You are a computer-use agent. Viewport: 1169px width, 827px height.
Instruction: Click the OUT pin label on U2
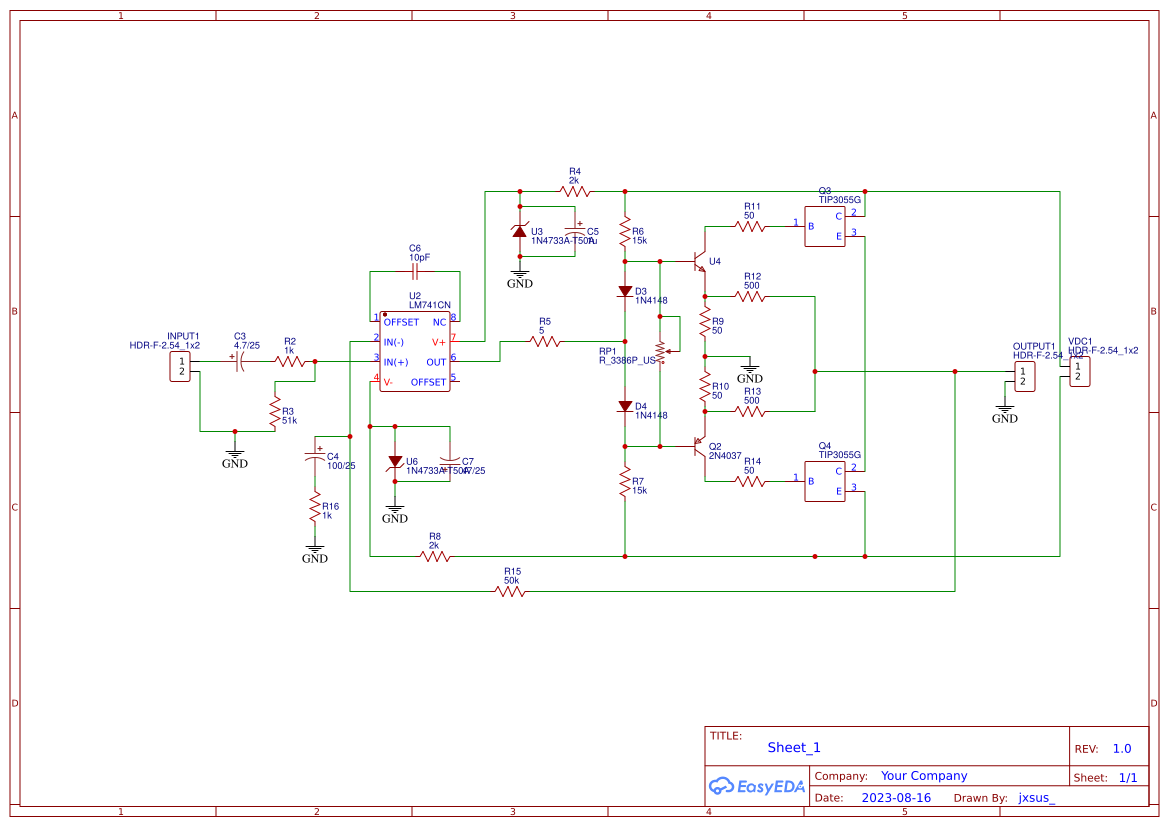(436, 362)
